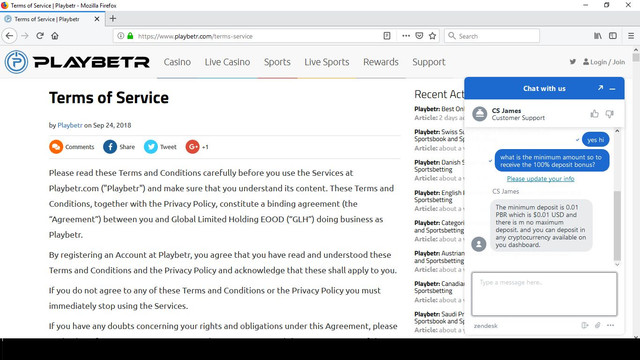Click chat scrollbar up arrow
Screen dimensions: 640x360
tap(617, 131)
